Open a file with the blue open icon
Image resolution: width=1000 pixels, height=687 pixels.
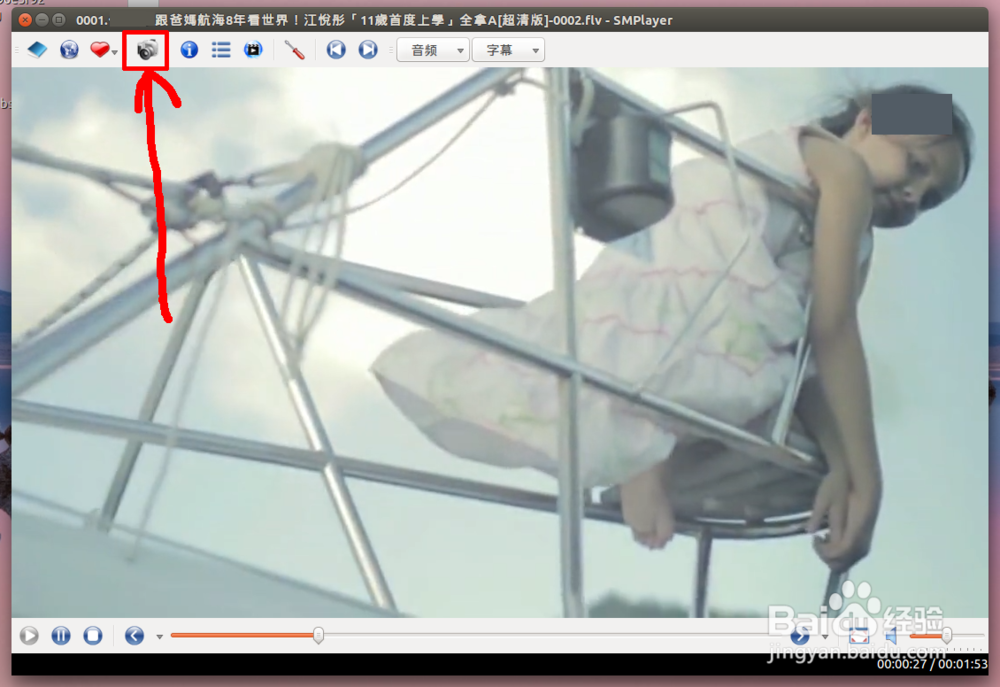37,49
